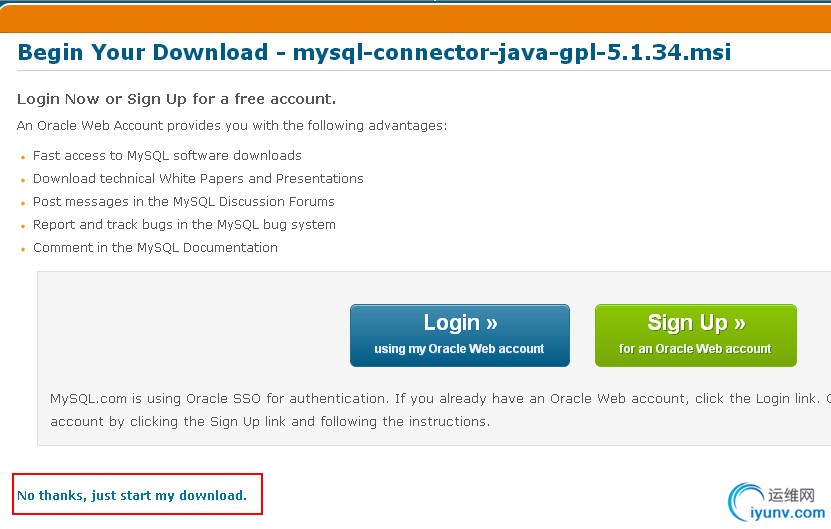Click bullet dot before Download technical White Papers
The width and height of the screenshot is (831, 529).
(23, 180)
